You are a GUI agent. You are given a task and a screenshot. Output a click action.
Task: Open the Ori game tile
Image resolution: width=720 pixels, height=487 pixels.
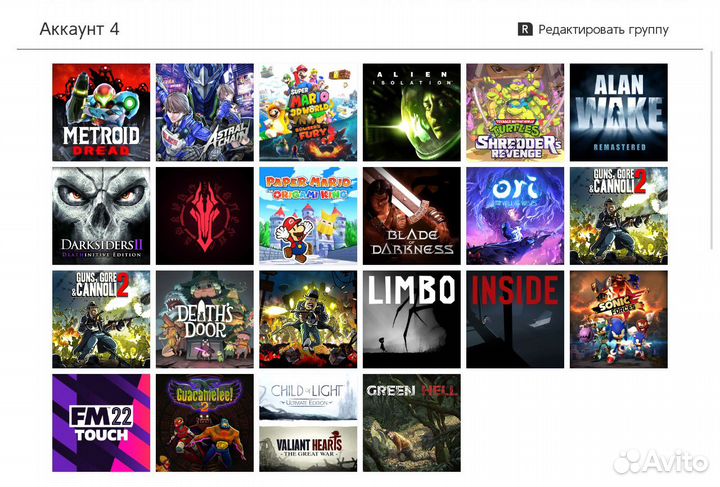(515, 216)
